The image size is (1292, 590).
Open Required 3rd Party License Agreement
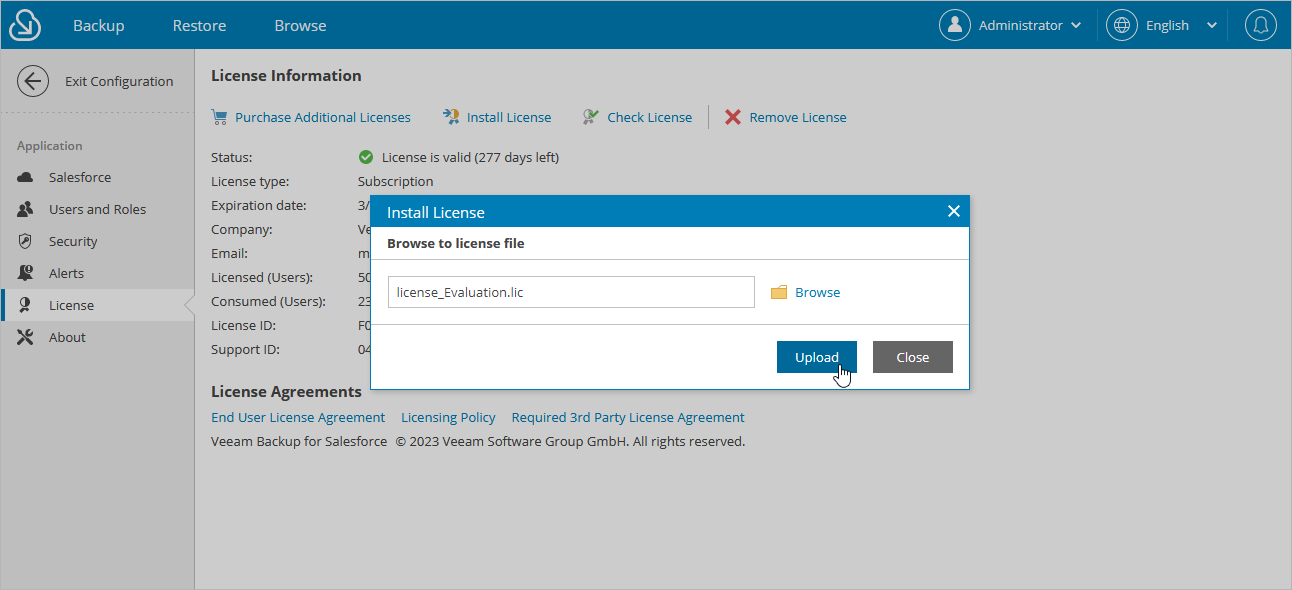click(x=628, y=417)
